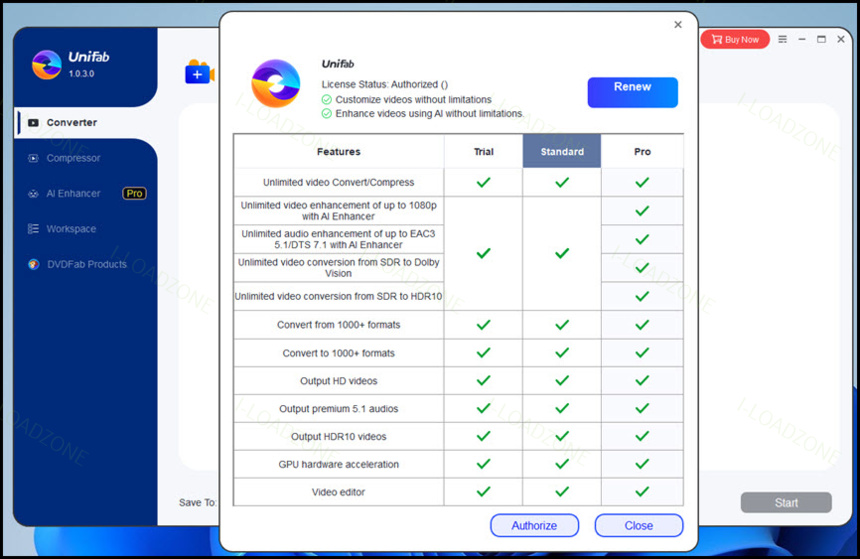This screenshot has height=559, width=860.
Task: Click the DVDFab Products logo icon
Action: pyautogui.click(x=33, y=264)
